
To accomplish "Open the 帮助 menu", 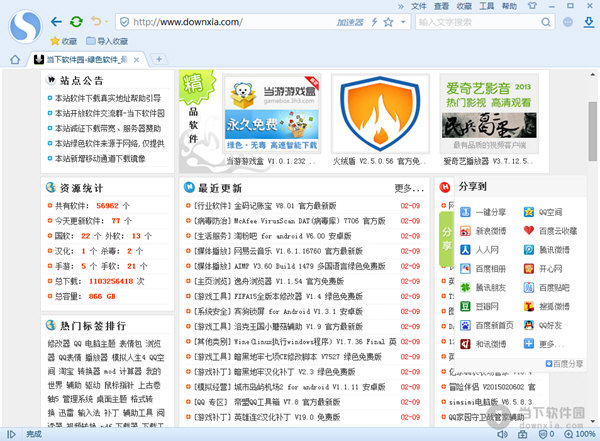I will (509, 6).
